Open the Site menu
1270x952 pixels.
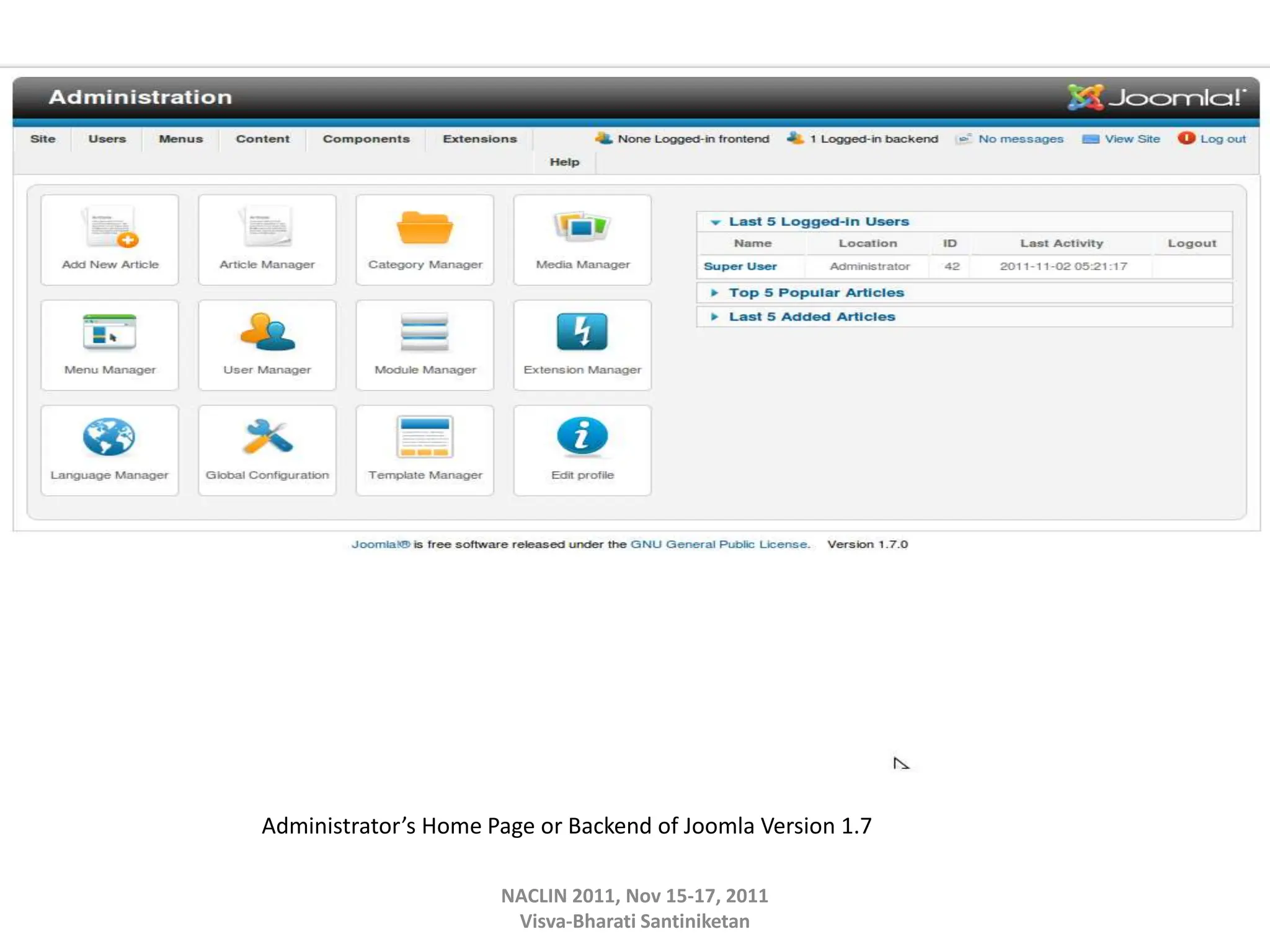point(43,139)
